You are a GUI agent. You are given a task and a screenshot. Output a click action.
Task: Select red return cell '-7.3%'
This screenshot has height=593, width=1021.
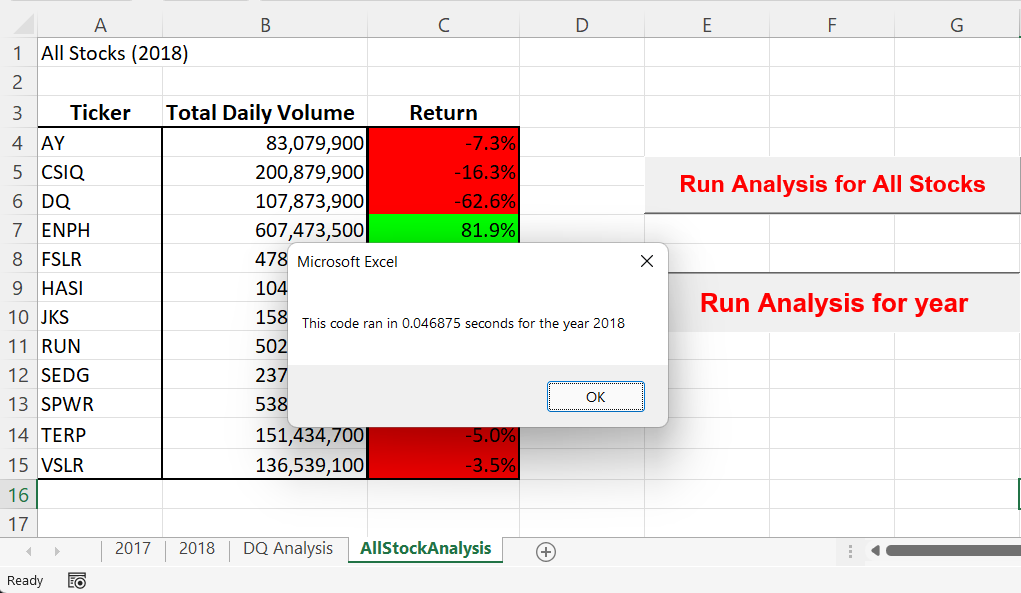point(443,143)
